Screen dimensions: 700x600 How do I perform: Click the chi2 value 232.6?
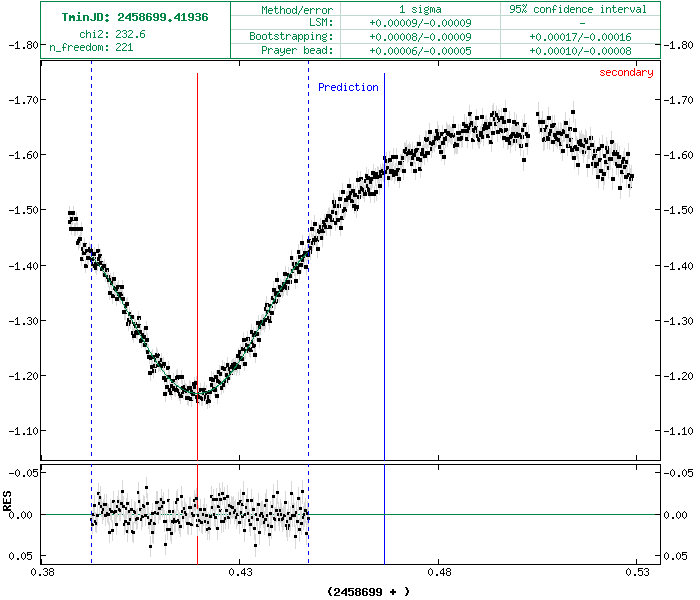pyautogui.click(x=130, y=34)
